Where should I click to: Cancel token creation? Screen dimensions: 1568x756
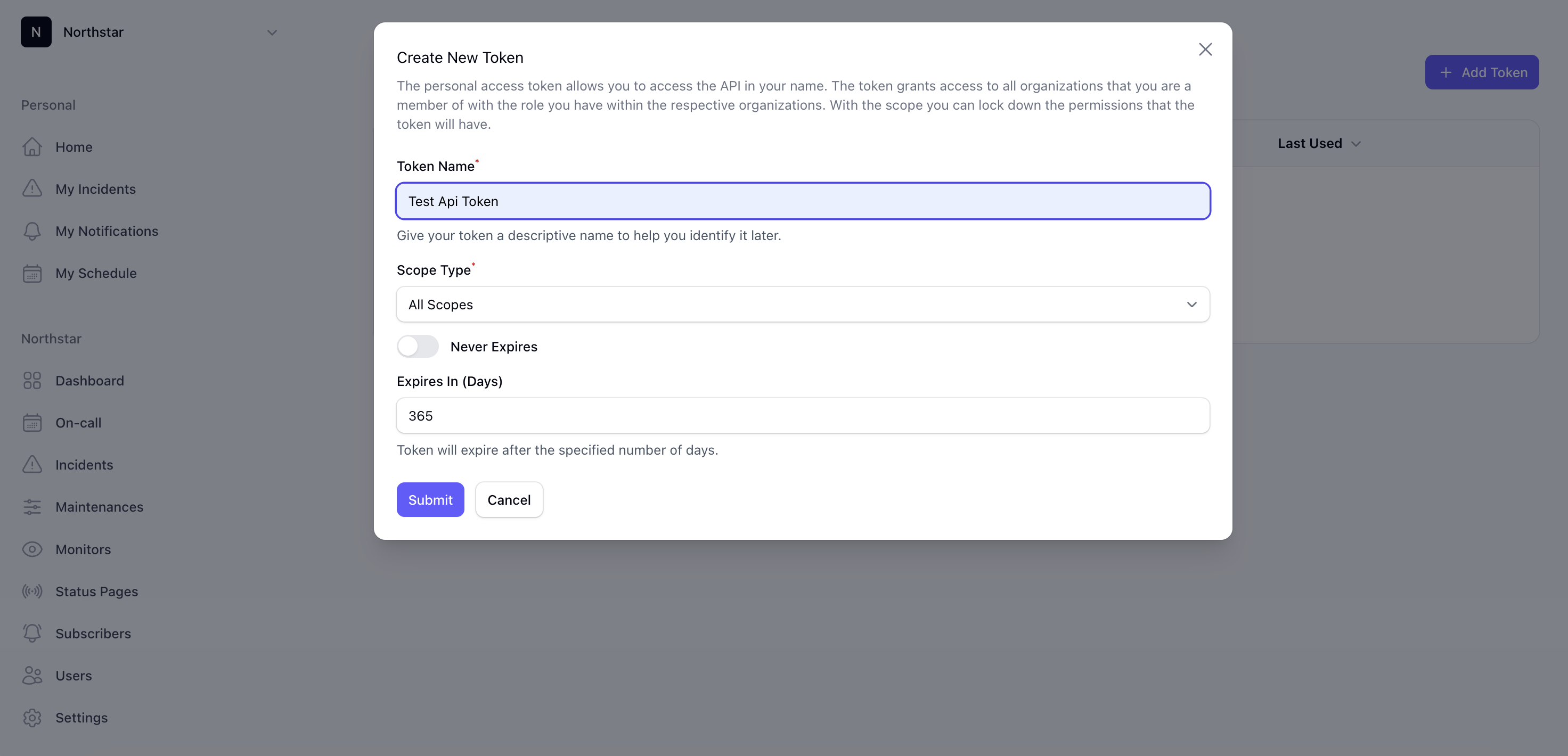click(509, 500)
